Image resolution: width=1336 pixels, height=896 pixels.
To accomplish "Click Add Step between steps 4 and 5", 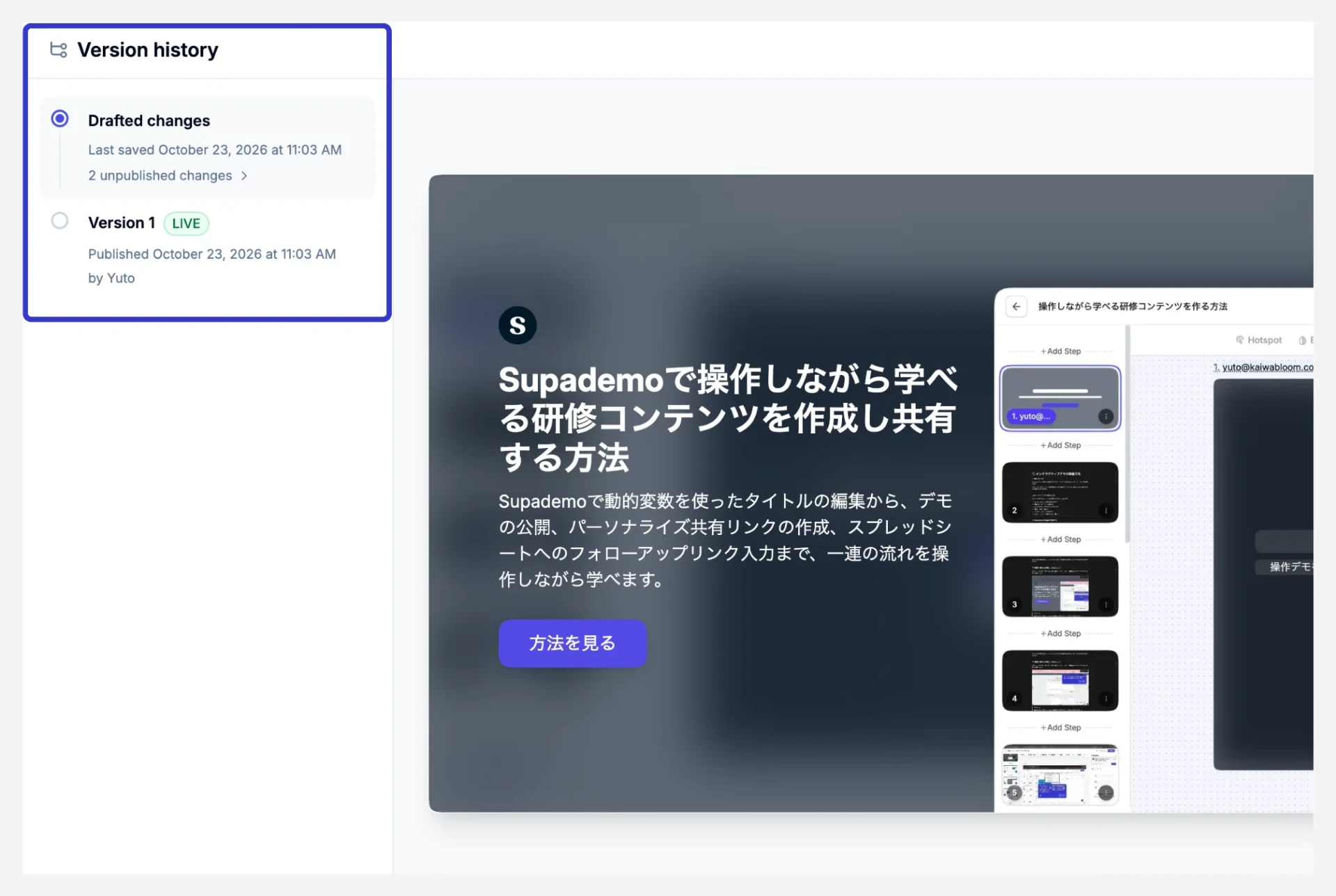I will coord(1060,728).
